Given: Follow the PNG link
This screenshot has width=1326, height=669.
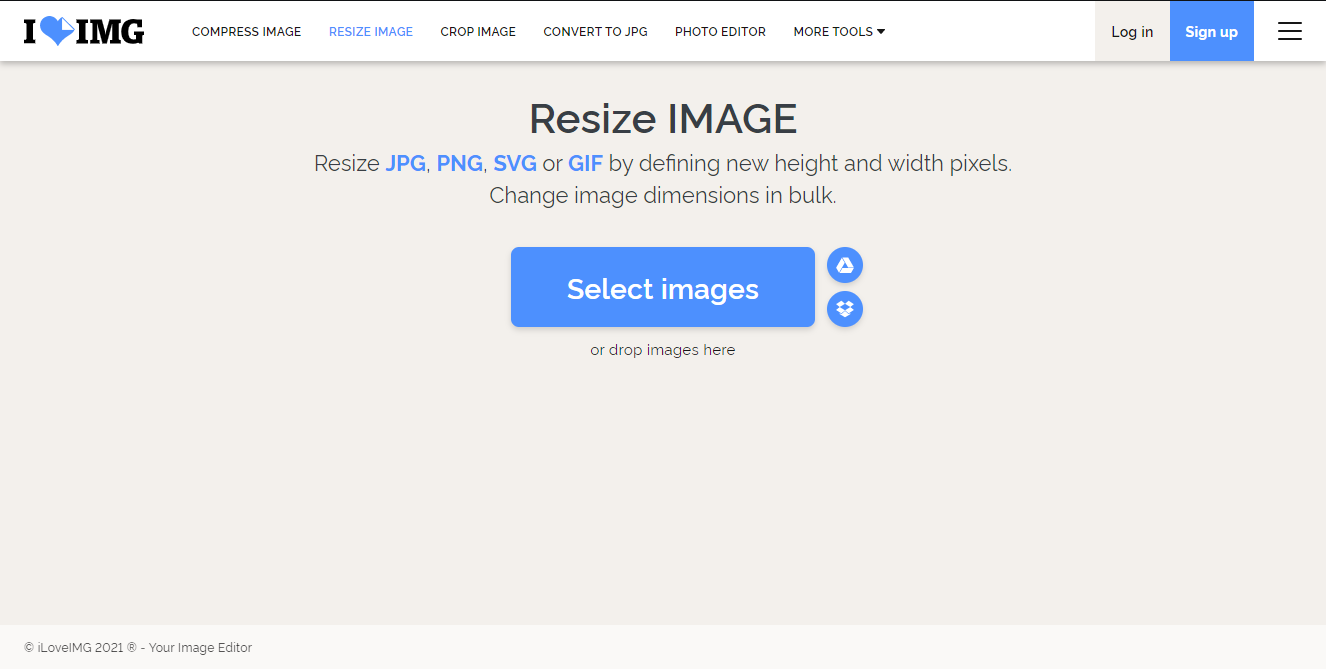Looking at the screenshot, I should pyautogui.click(x=460, y=163).
